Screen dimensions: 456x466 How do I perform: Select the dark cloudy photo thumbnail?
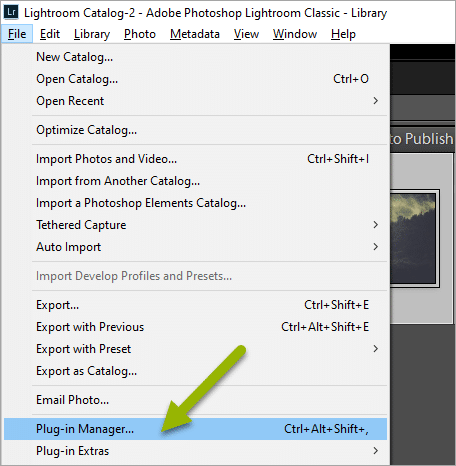pos(415,239)
